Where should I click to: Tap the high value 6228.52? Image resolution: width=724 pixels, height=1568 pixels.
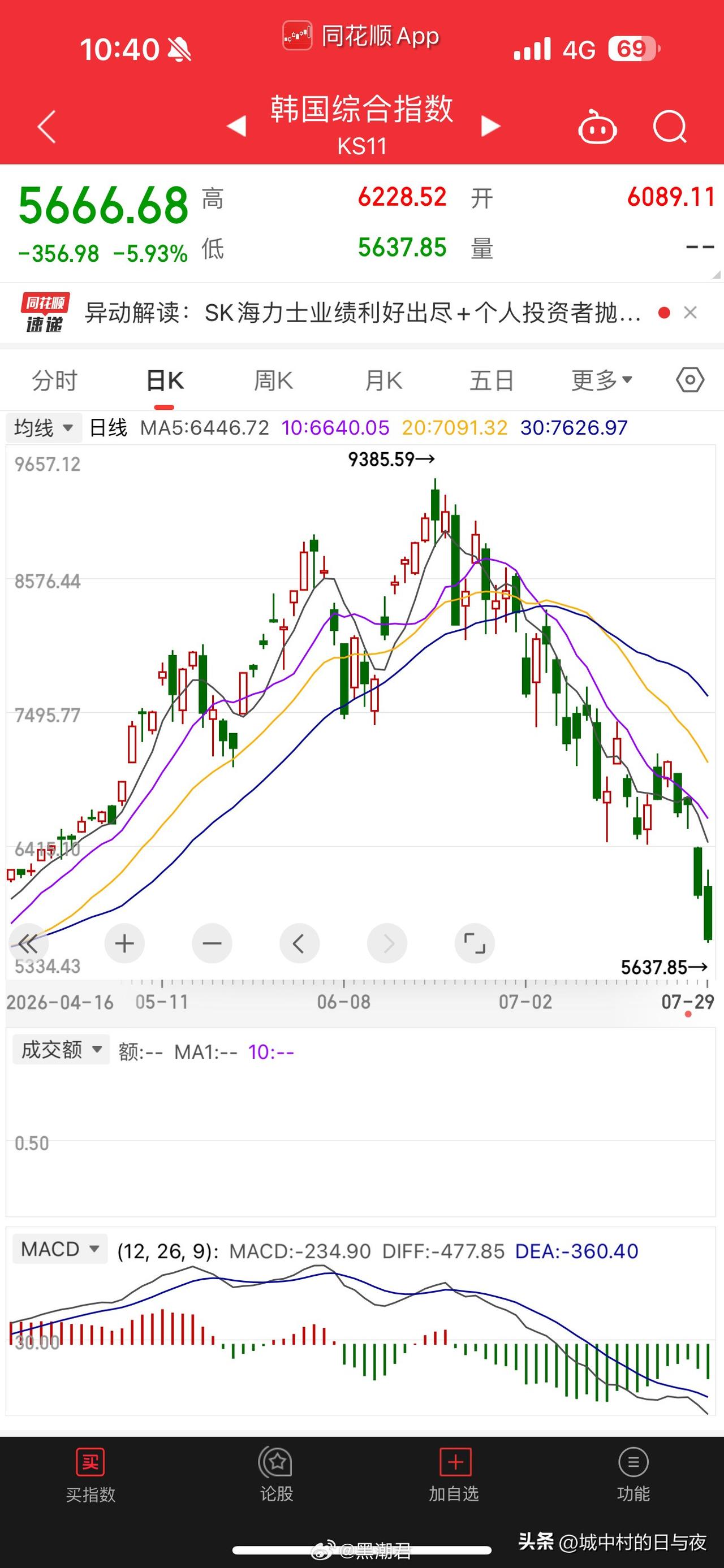click(x=402, y=197)
